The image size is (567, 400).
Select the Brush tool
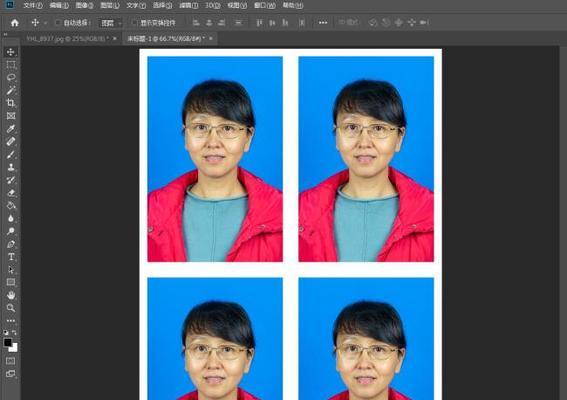(x=11, y=154)
